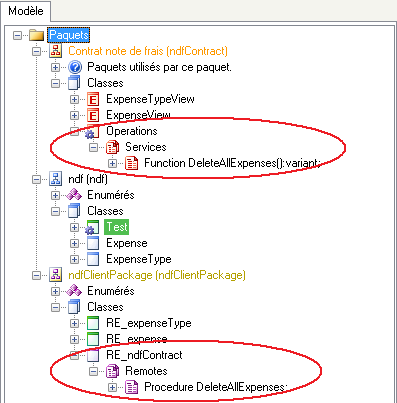This screenshot has height=403, width=397.
Task: Select RE_expenseType class
Action: tap(149, 323)
